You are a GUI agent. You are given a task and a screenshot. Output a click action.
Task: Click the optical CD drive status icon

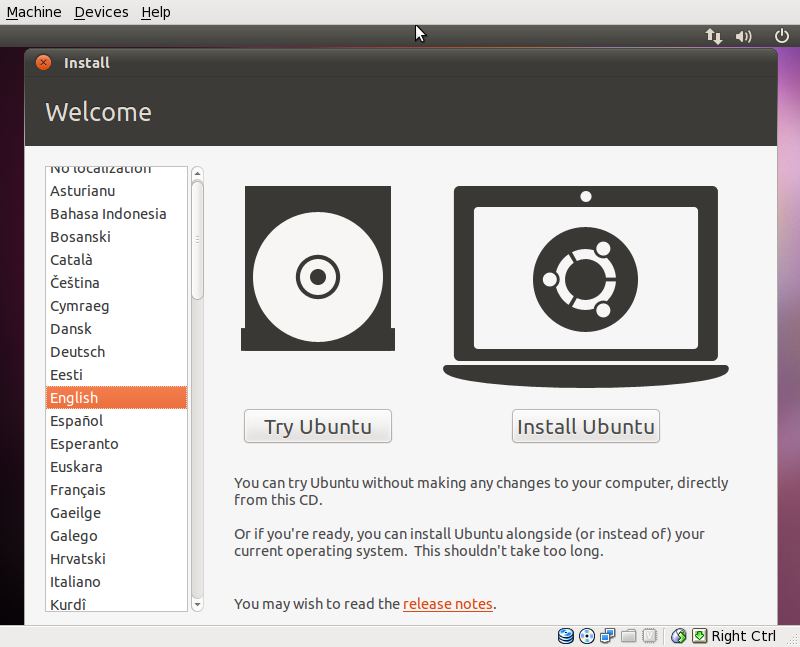click(587, 636)
